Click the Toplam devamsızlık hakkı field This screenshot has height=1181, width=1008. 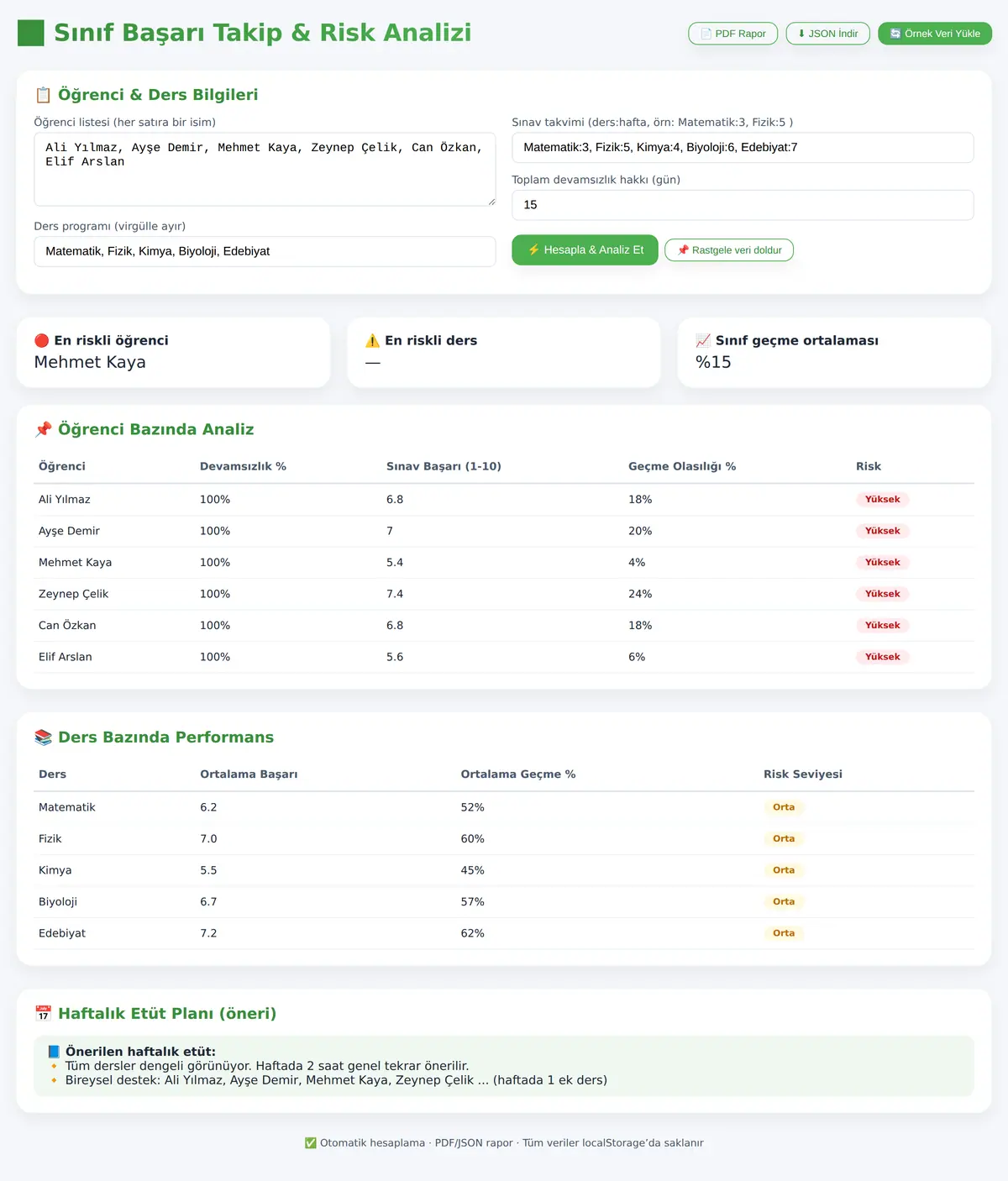click(x=743, y=205)
